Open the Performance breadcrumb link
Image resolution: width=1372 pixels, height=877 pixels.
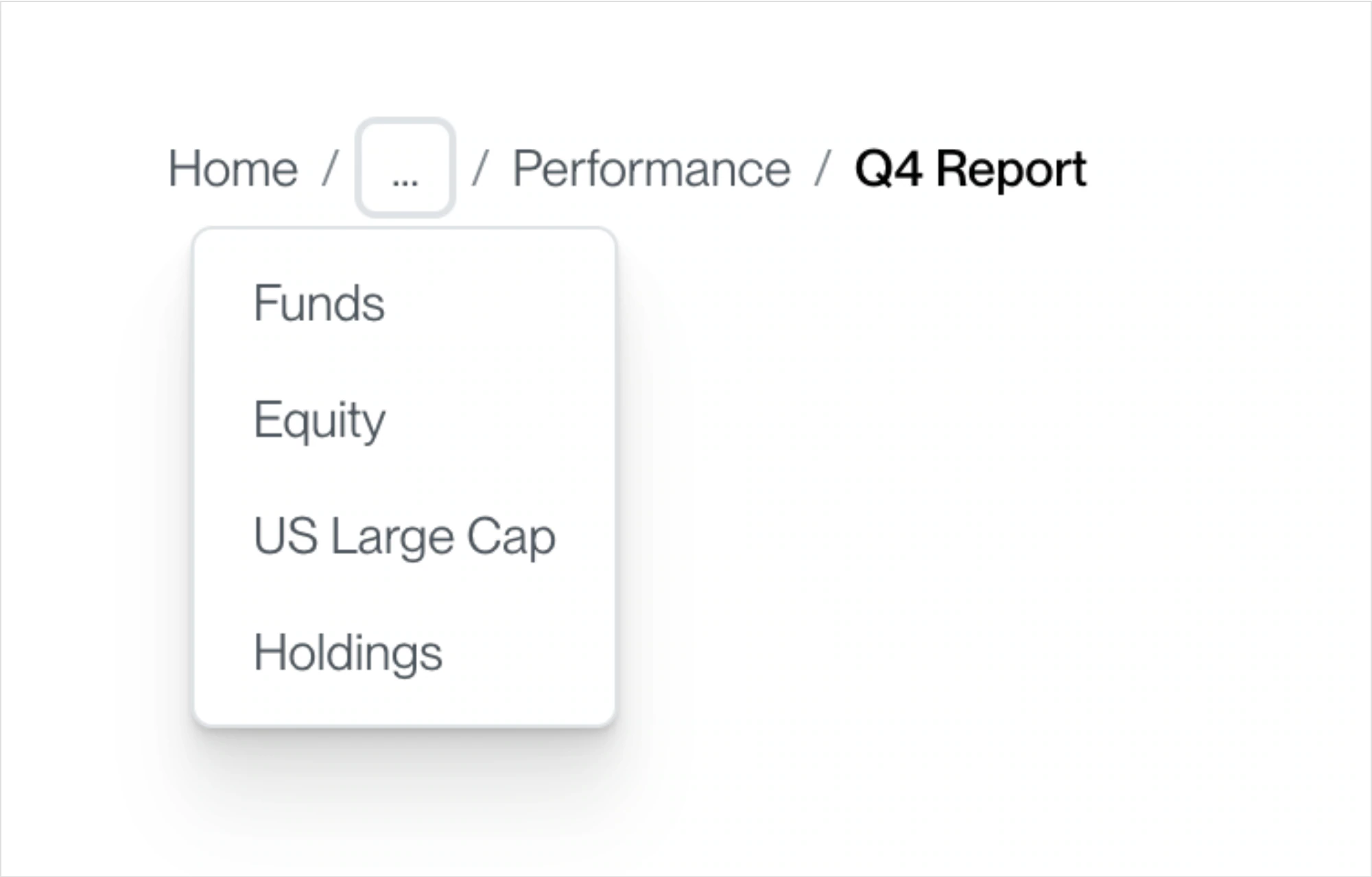(652, 169)
